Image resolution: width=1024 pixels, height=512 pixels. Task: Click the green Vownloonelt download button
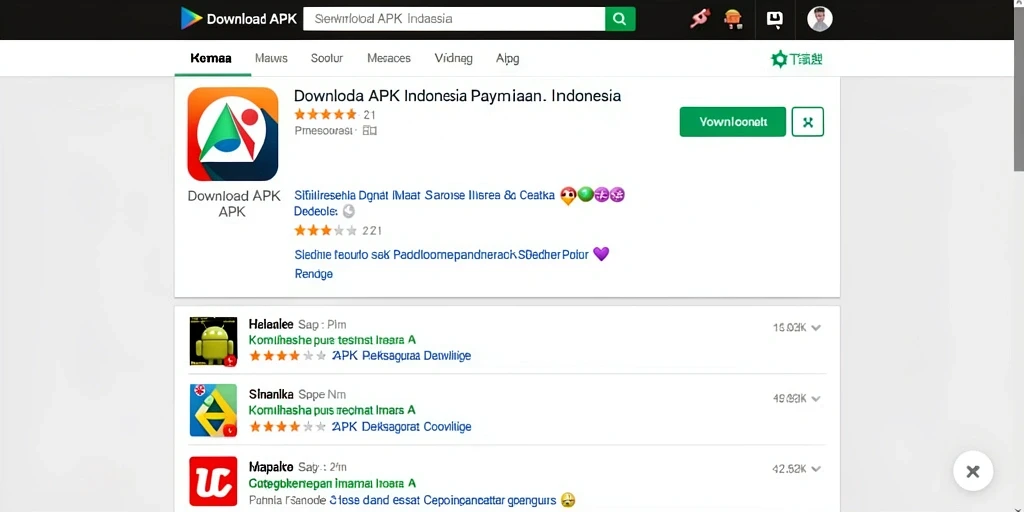coord(733,122)
